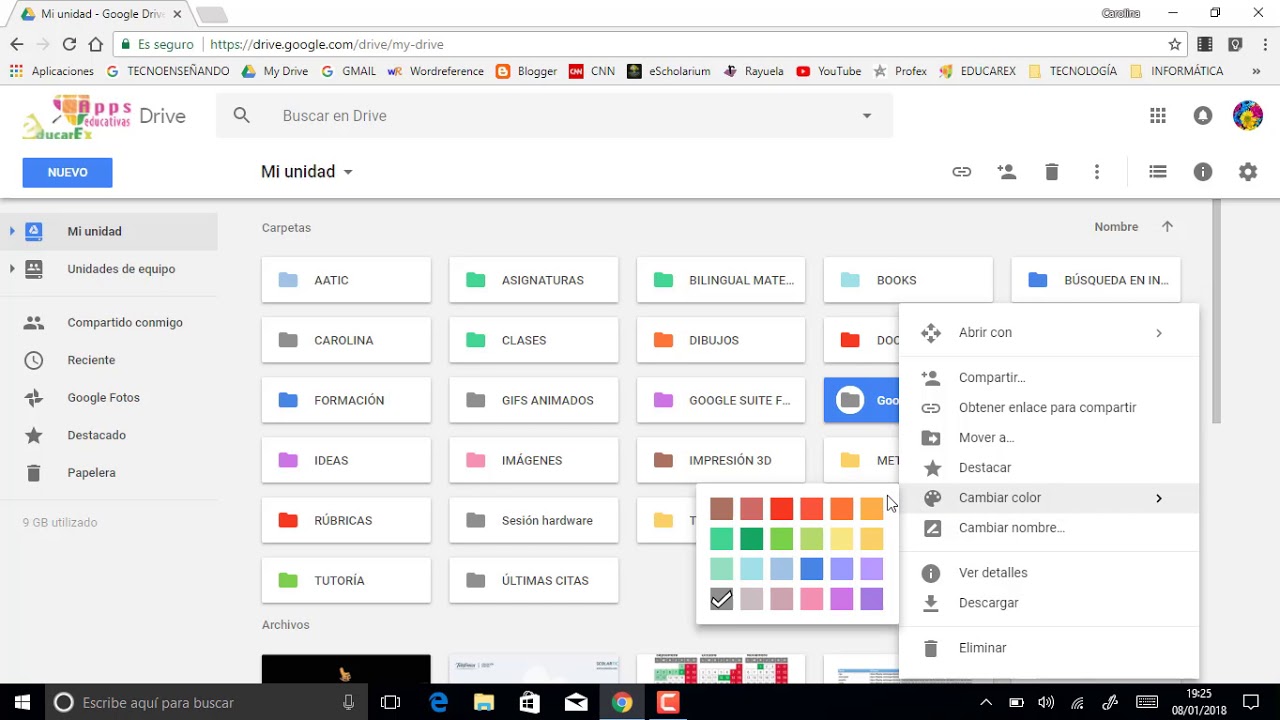Click the Buscar en Drive search field
Screen dimensions: 1280x720
555,116
